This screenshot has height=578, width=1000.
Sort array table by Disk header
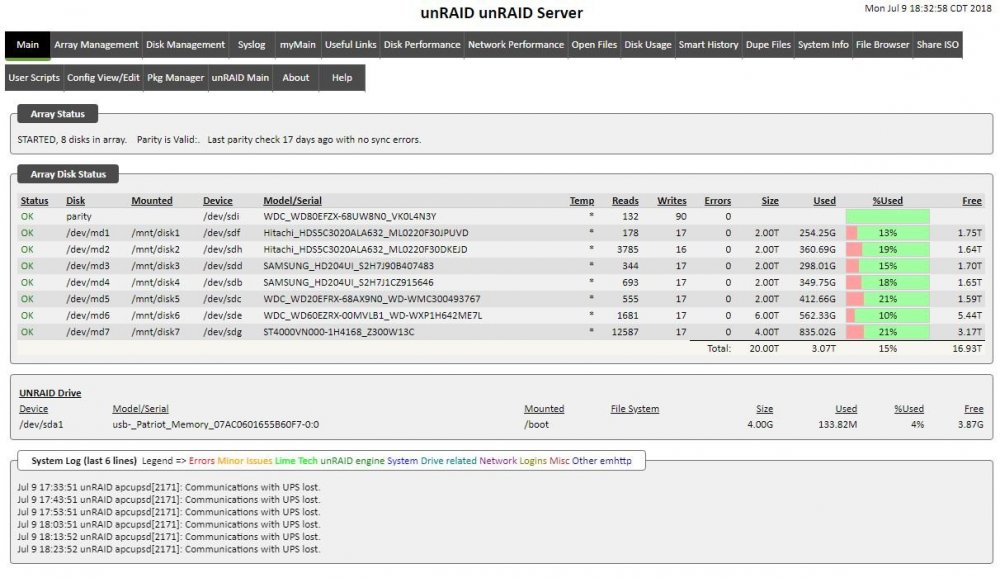pos(75,200)
